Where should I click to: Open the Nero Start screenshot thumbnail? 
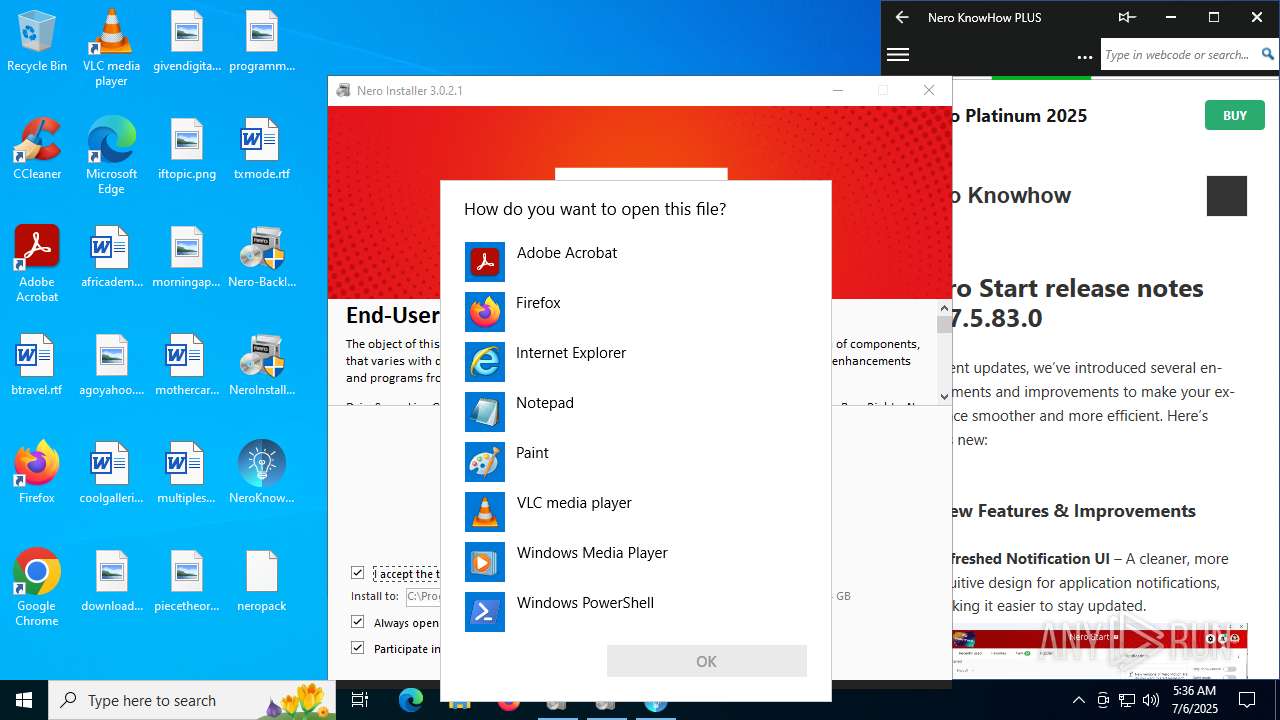(x=1100, y=651)
